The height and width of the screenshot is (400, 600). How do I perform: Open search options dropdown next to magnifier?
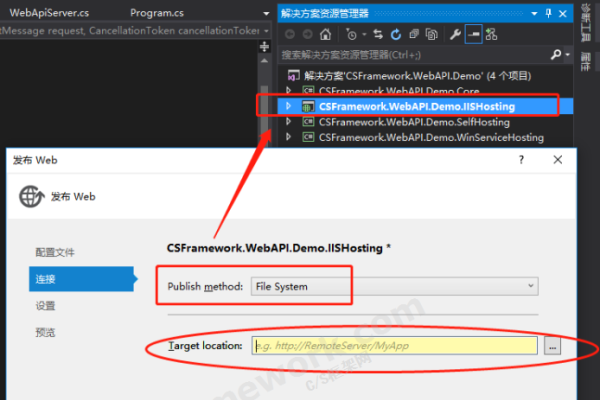(x=567, y=55)
